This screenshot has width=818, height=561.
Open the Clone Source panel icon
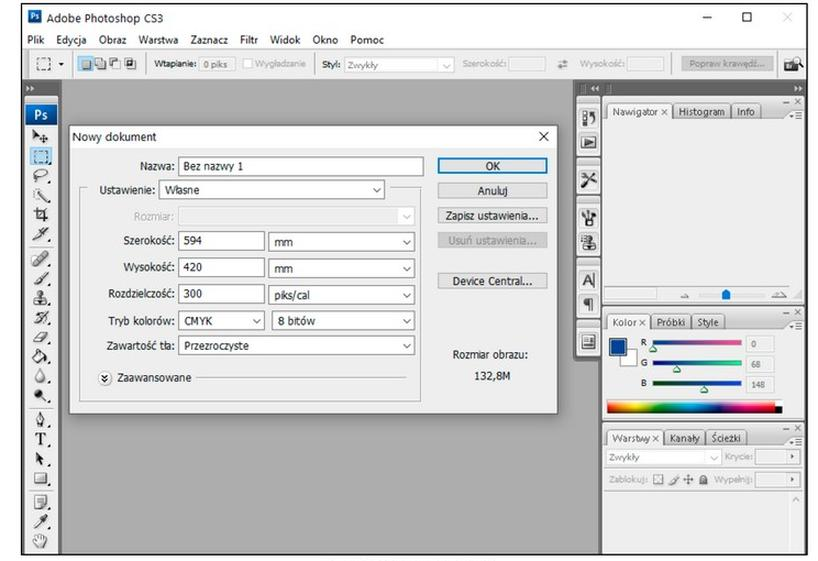pyautogui.click(x=588, y=242)
